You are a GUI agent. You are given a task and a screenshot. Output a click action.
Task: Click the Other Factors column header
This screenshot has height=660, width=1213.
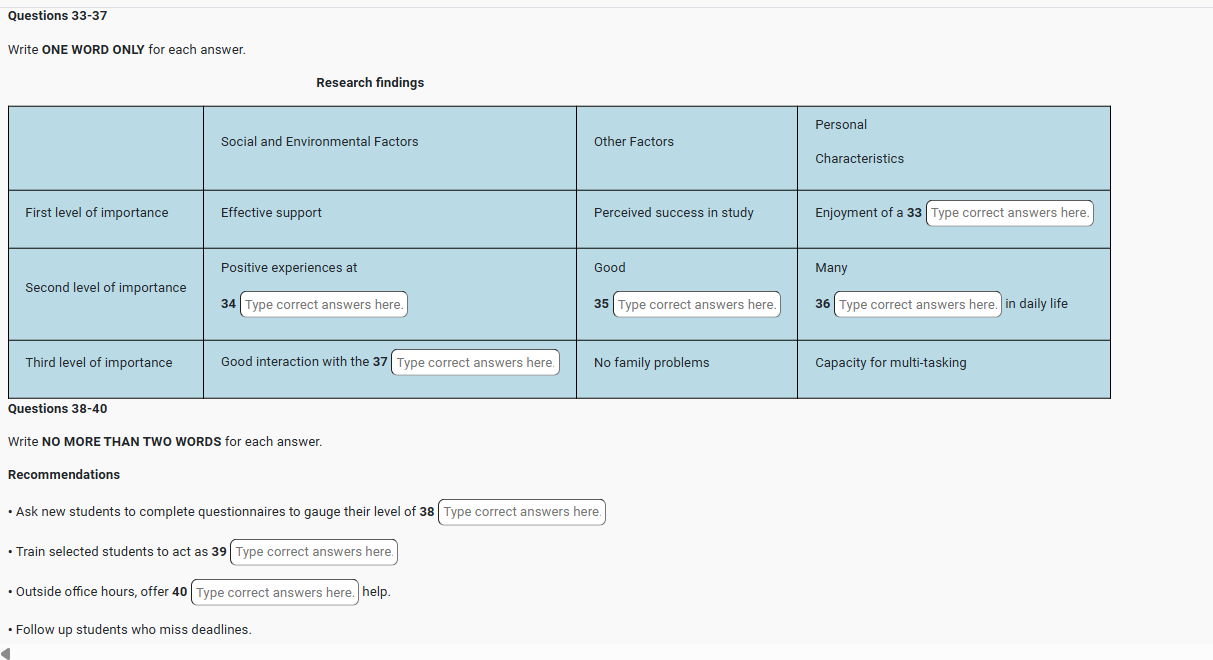633,142
